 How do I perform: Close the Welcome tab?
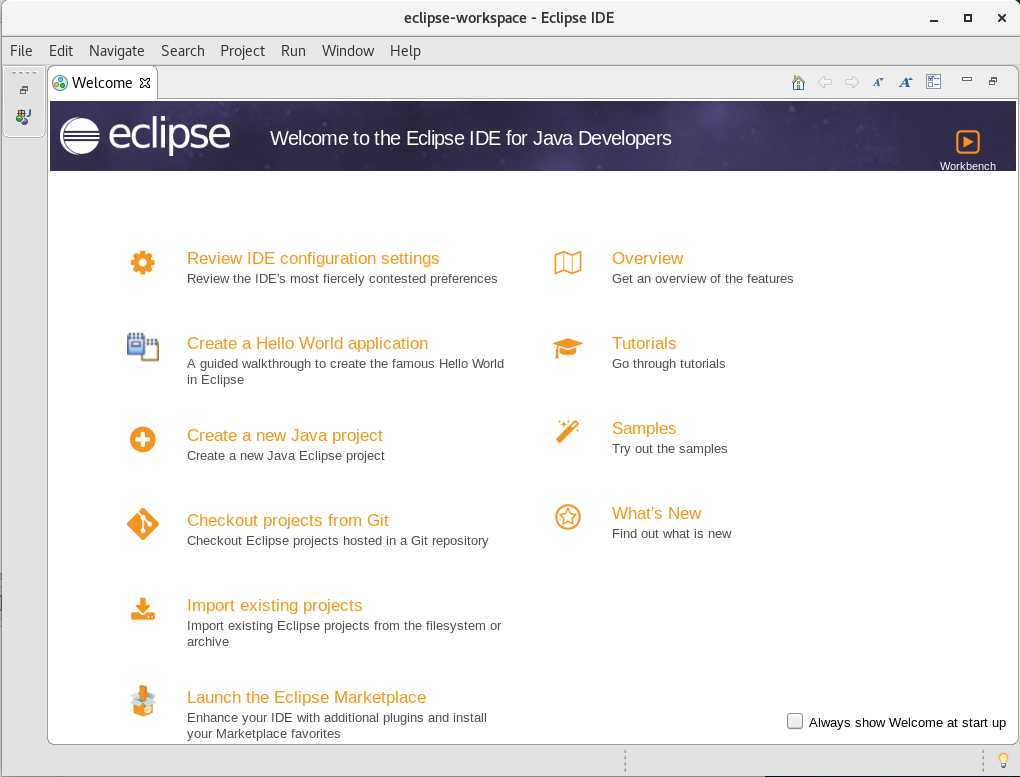[145, 83]
